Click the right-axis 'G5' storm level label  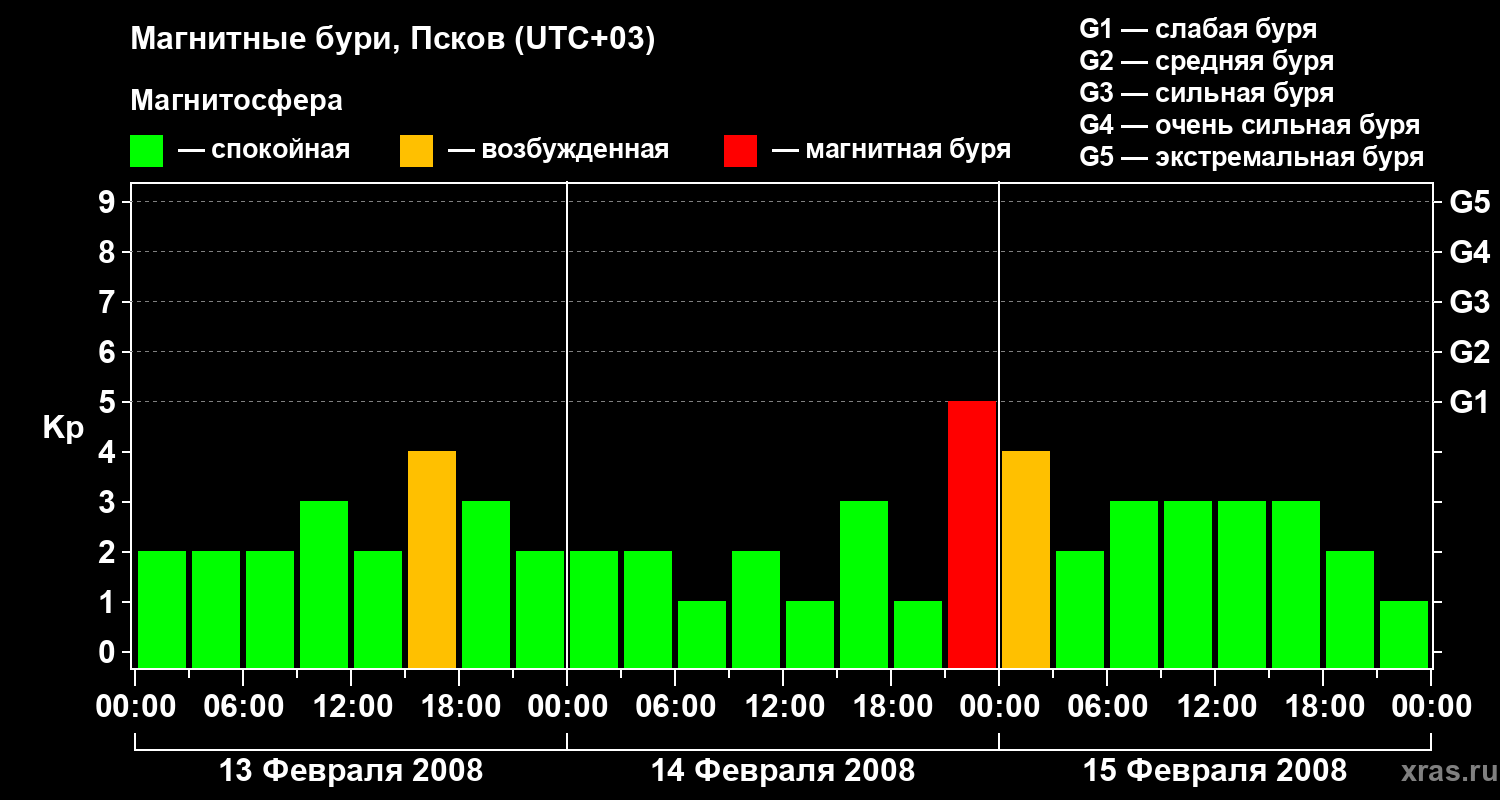coord(1470,202)
